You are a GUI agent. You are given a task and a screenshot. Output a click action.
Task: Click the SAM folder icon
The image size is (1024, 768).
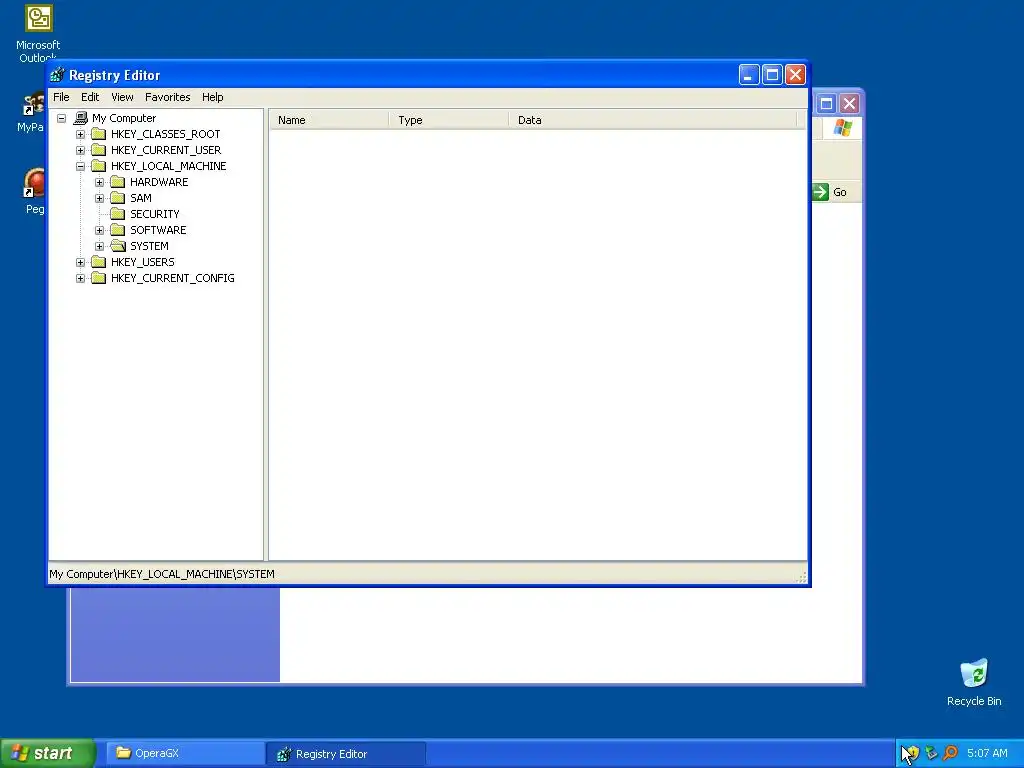(118, 198)
